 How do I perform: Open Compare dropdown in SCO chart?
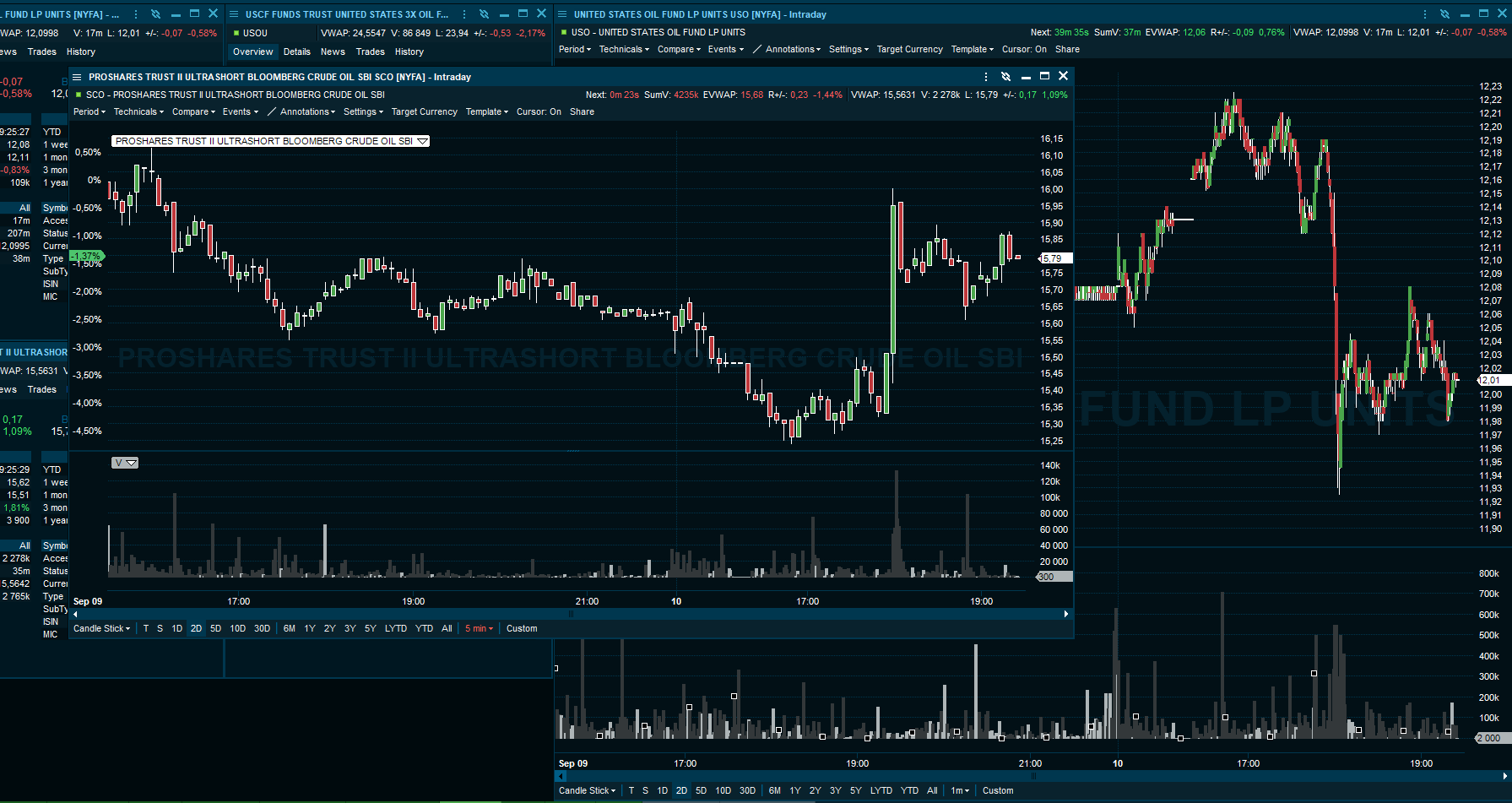tap(193, 111)
